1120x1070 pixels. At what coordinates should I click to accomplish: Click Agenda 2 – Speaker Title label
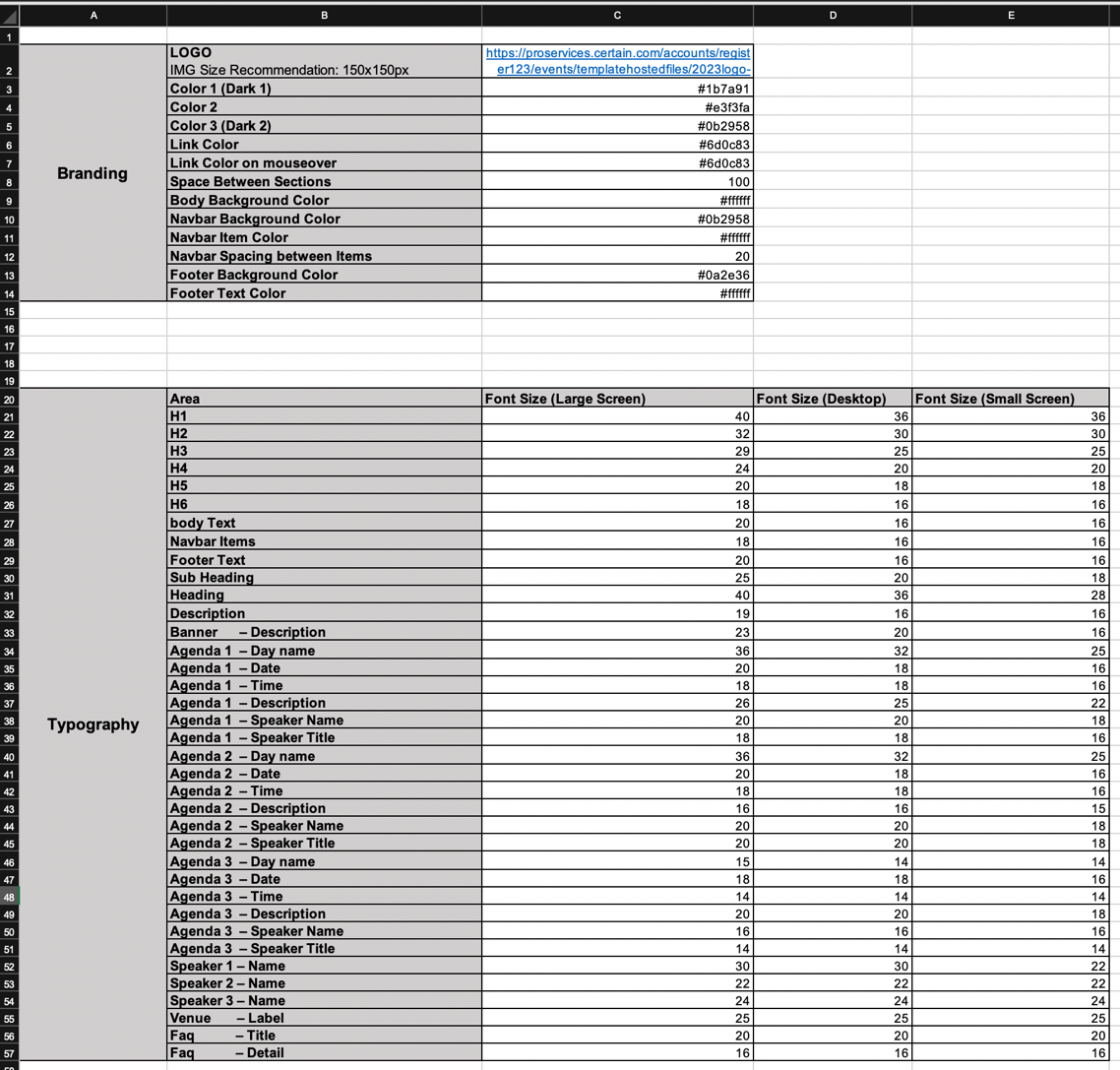coord(324,843)
